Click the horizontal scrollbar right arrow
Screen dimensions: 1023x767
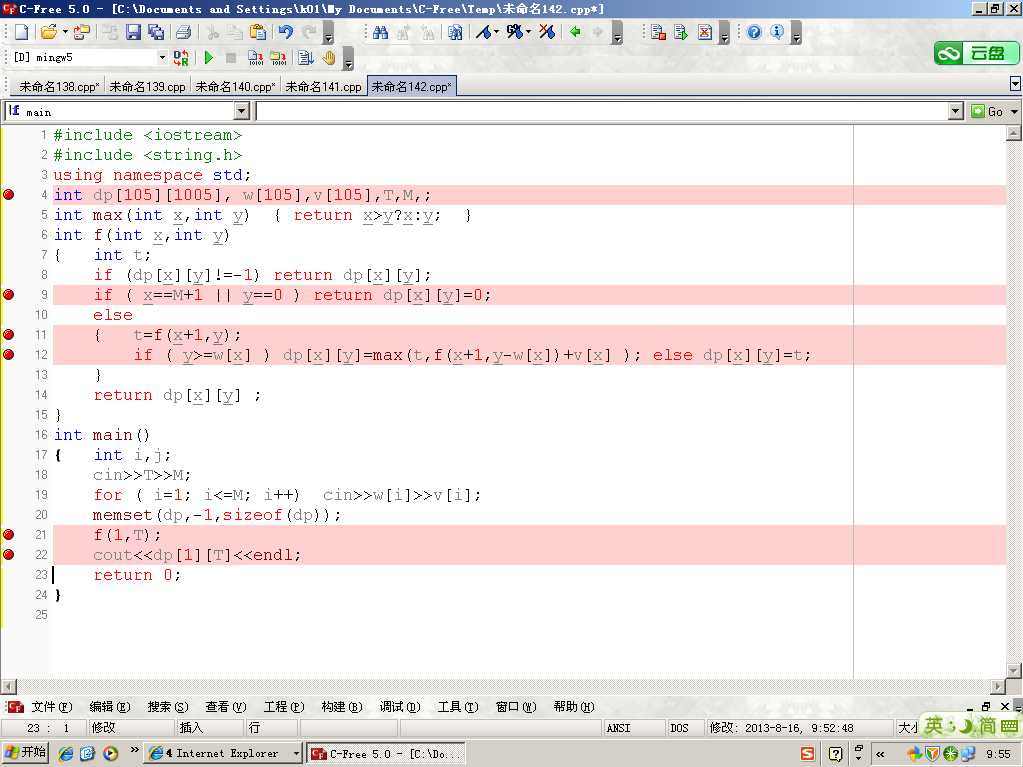[998, 686]
